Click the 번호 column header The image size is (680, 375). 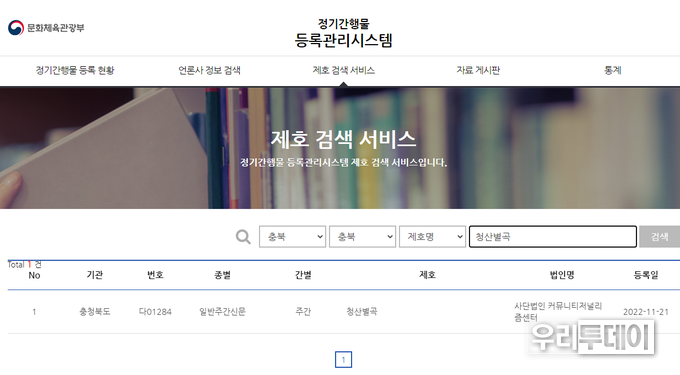tap(155, 275)
